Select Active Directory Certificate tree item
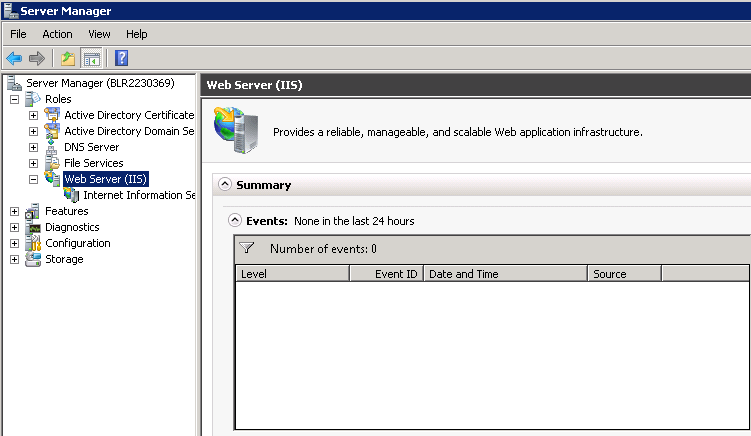The height and width of the screenshot is (436, 751). (129, 115)
